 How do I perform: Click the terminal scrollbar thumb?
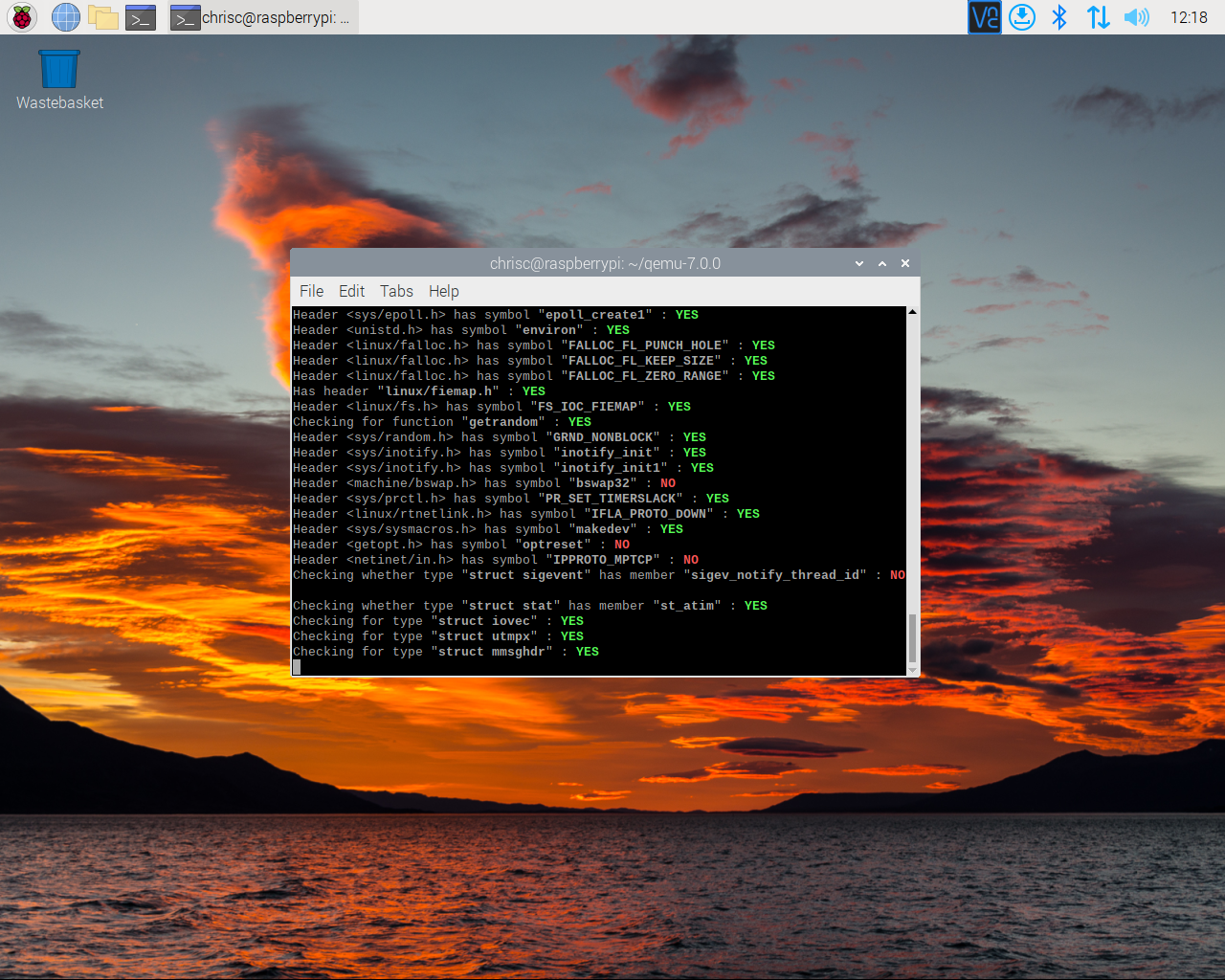912,637
